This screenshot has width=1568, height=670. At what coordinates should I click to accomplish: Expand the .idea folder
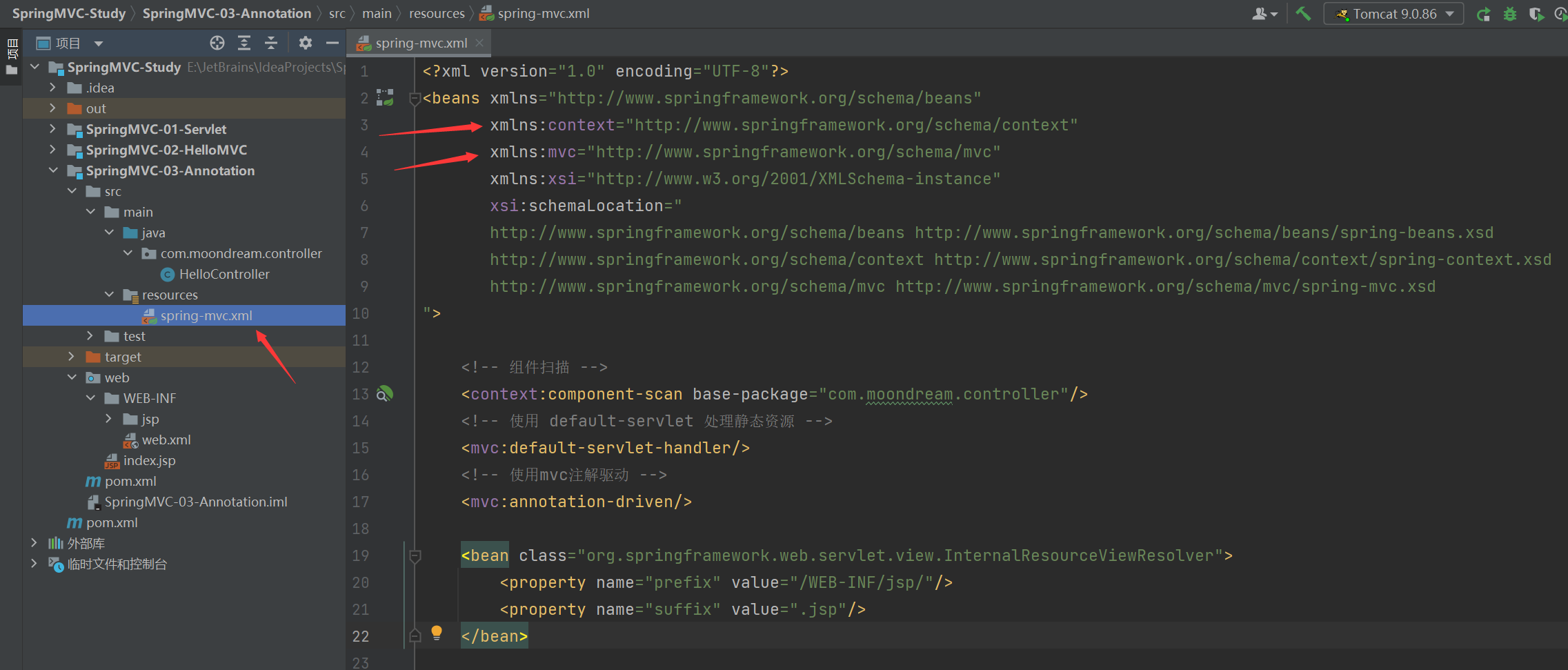coord(53,88)
